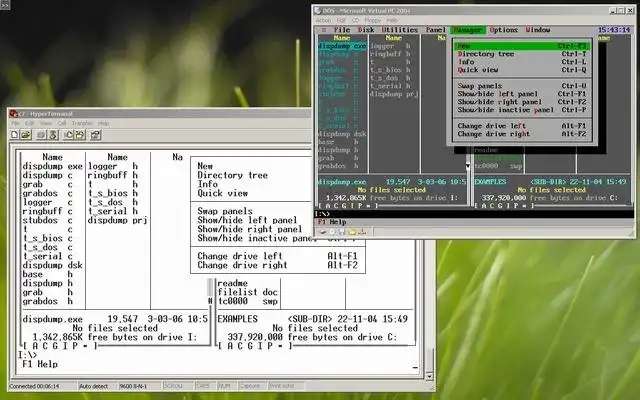Screen dimensions: 640x400
Task: Open Disk menu in DOS file manager
Action: click(366, 30)
